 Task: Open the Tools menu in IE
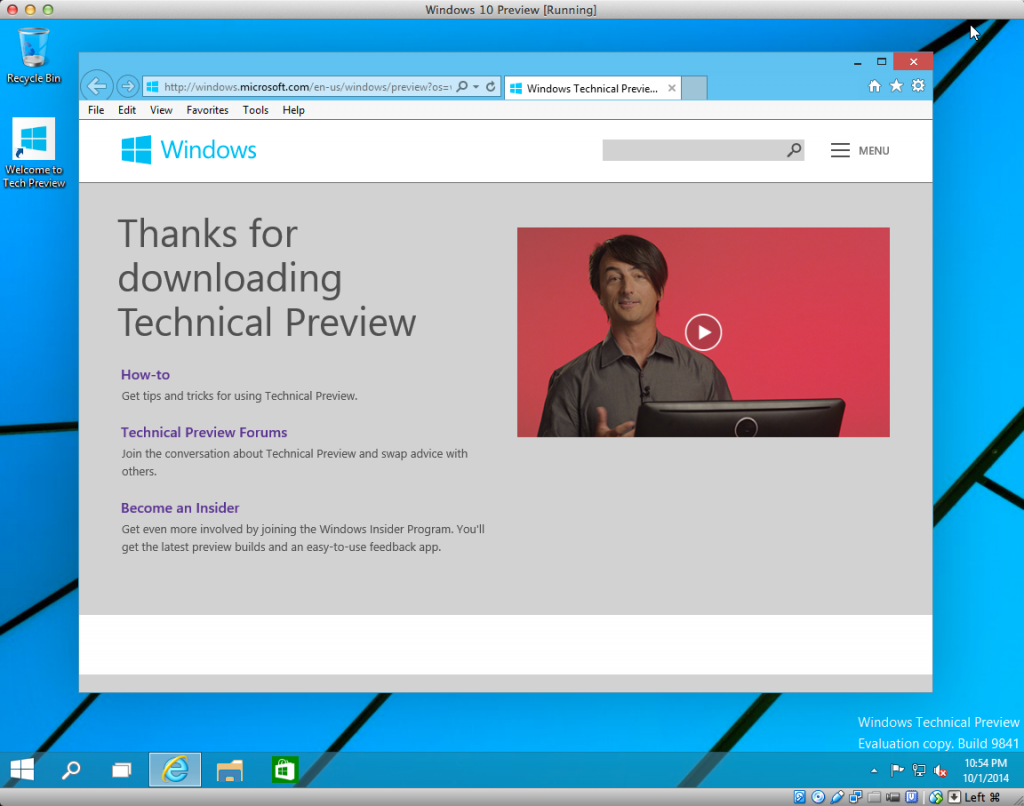coord(255,110)
